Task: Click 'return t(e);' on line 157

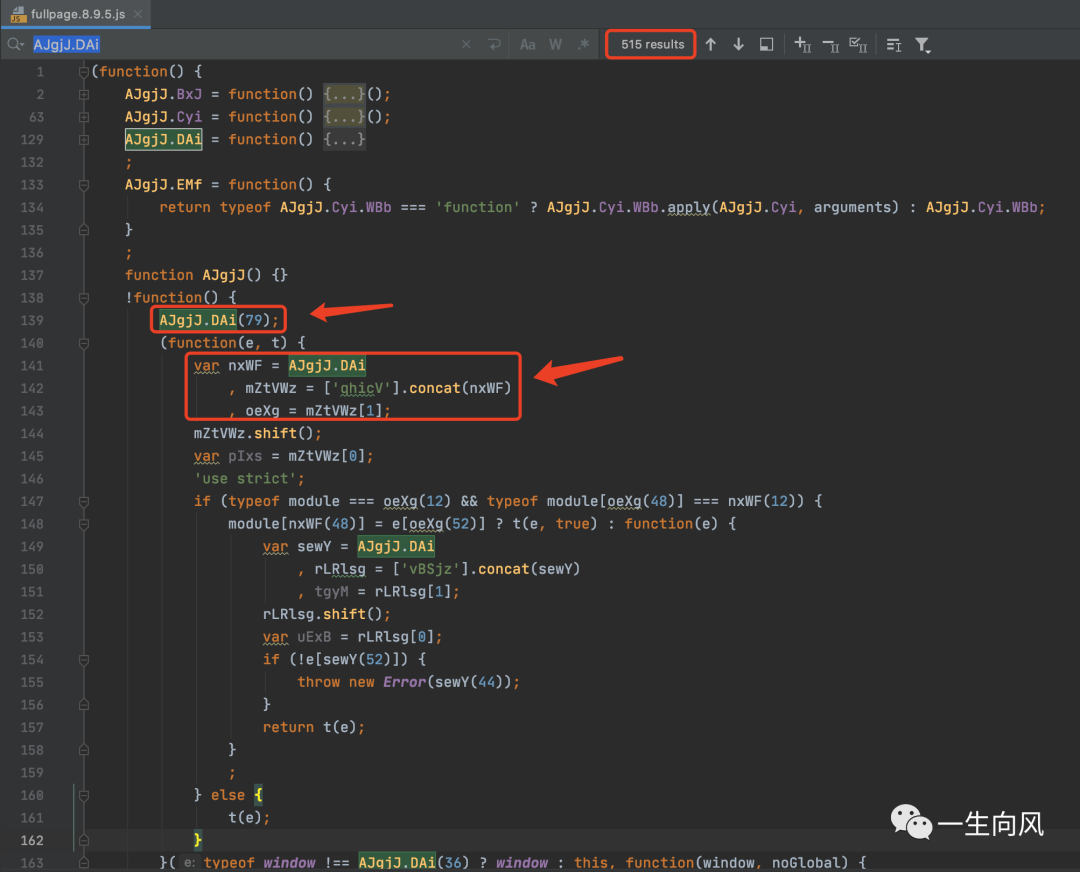Action: (313, 727)
